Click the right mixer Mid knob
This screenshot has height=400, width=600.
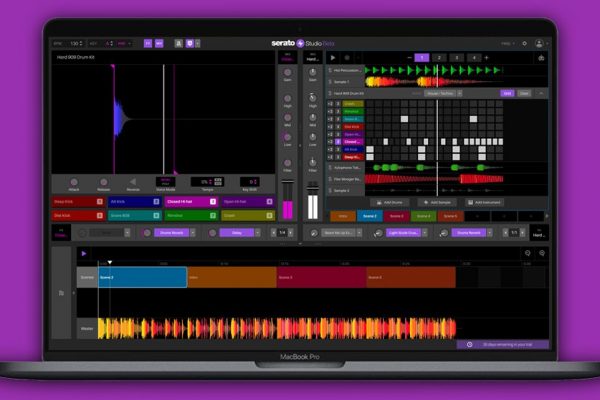coord(313,118)
